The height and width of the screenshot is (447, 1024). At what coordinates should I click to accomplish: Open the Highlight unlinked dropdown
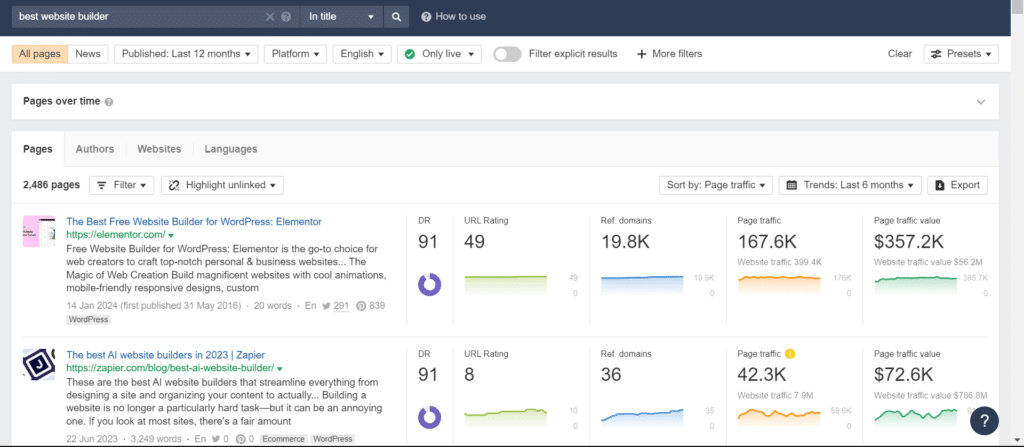(x=222, y=185)
